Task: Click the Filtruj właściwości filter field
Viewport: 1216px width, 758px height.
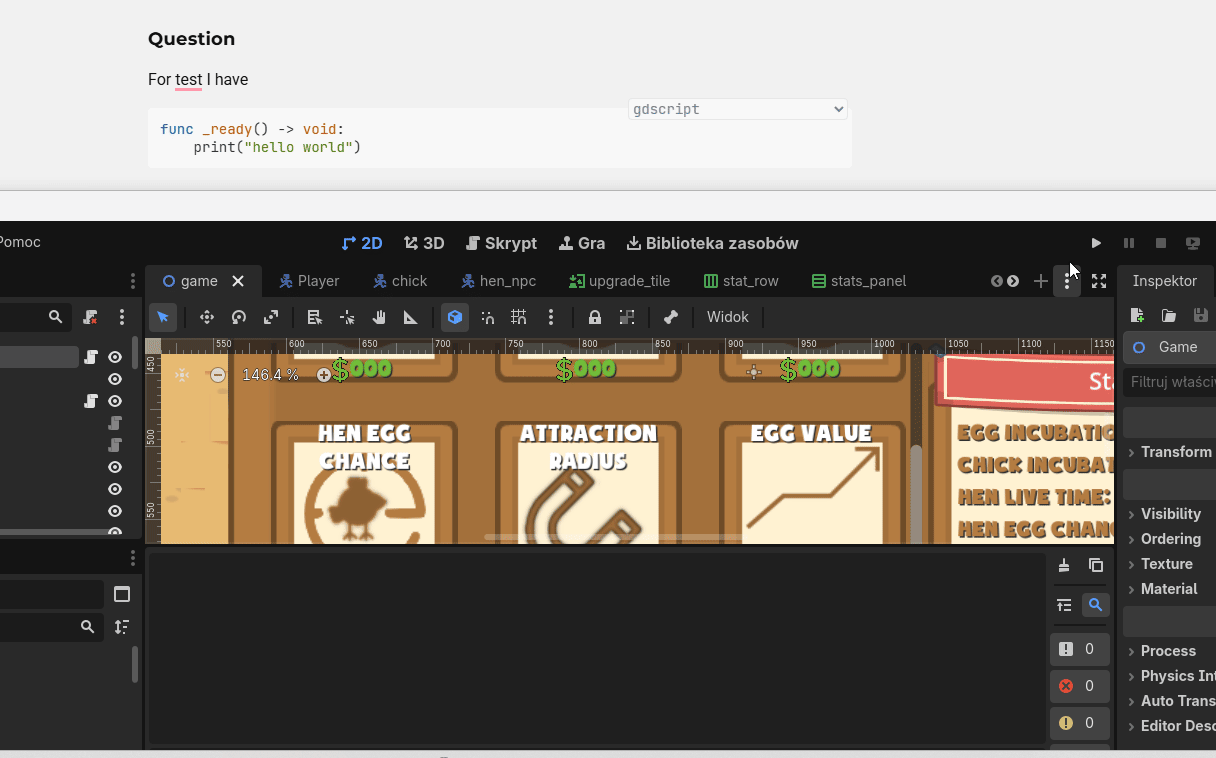Action: [1170, 382]
